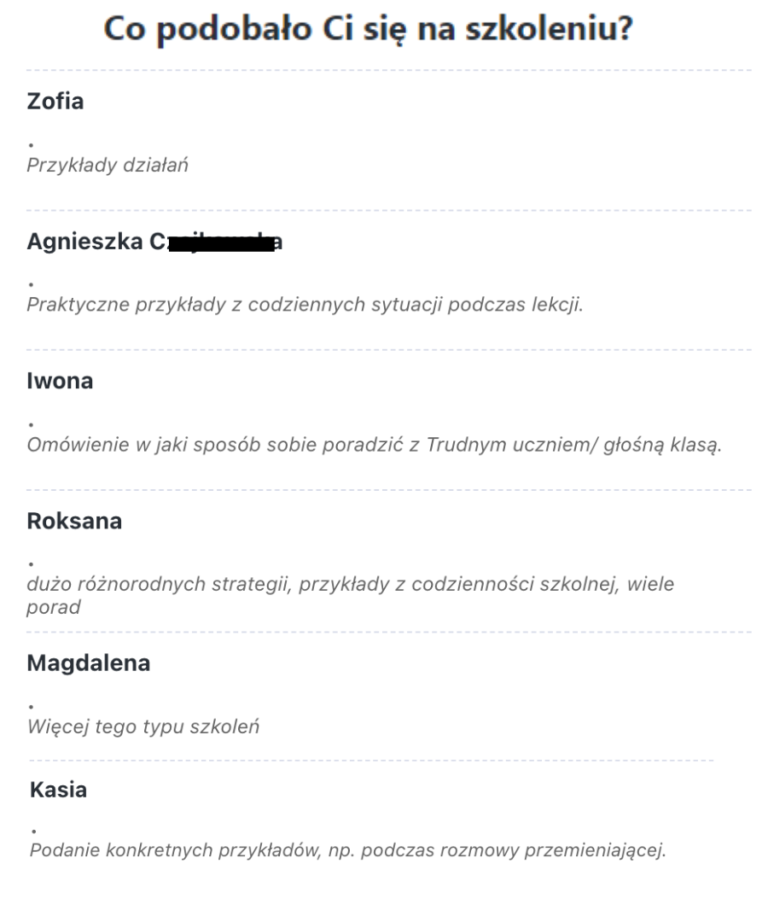
Task: Click the answer starting "Praktyczne przykłady z codziennych"
Action: click(304, 304)
